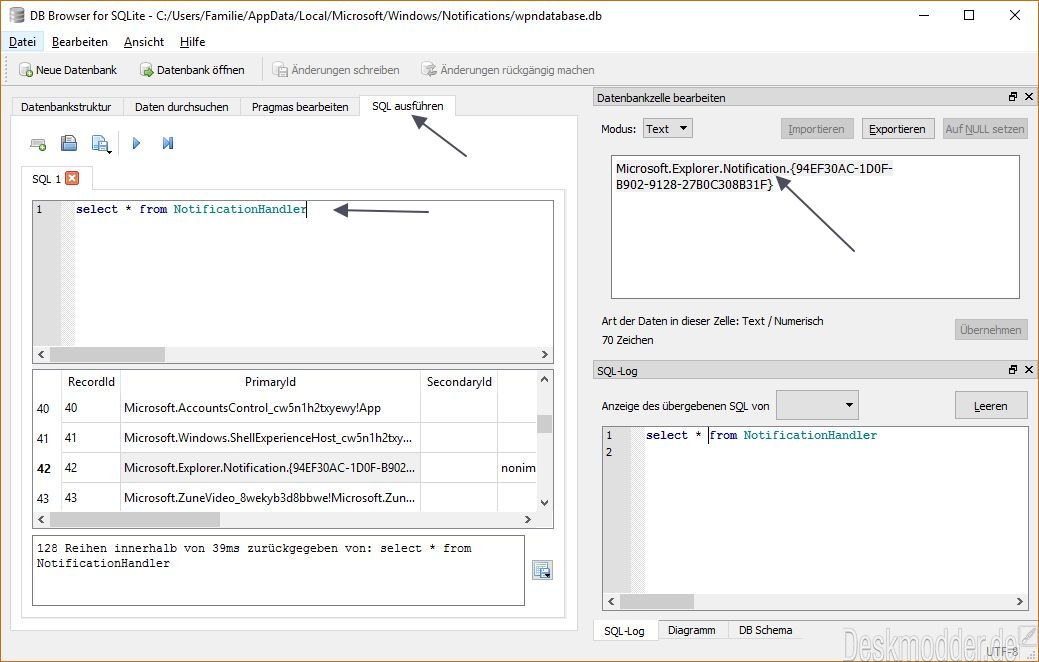Switch to the Diagramm tab
Screen dimensions: 1039x662
click(x=692, y=630)
